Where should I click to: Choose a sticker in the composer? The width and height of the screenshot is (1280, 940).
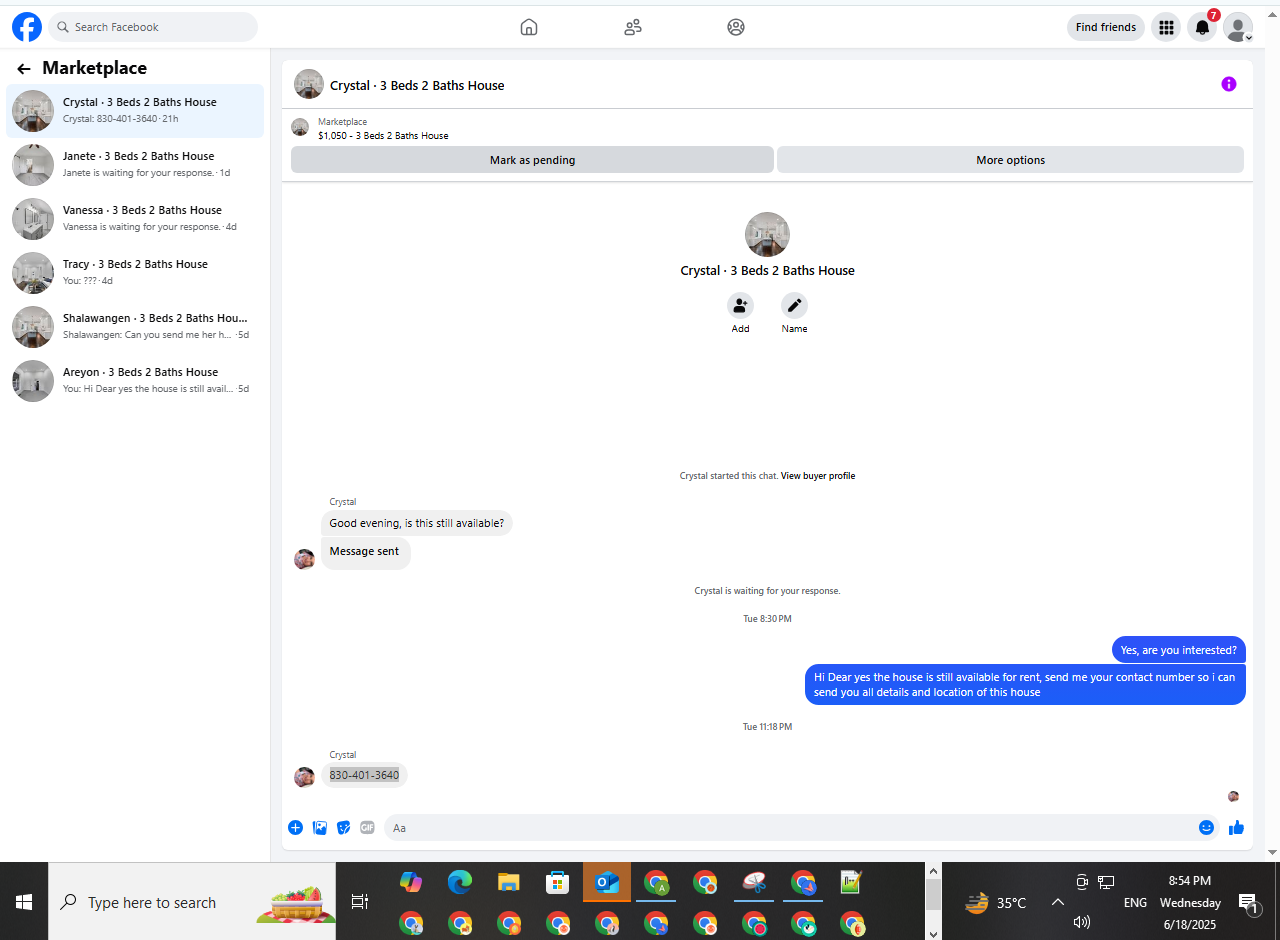coord(344,827)
